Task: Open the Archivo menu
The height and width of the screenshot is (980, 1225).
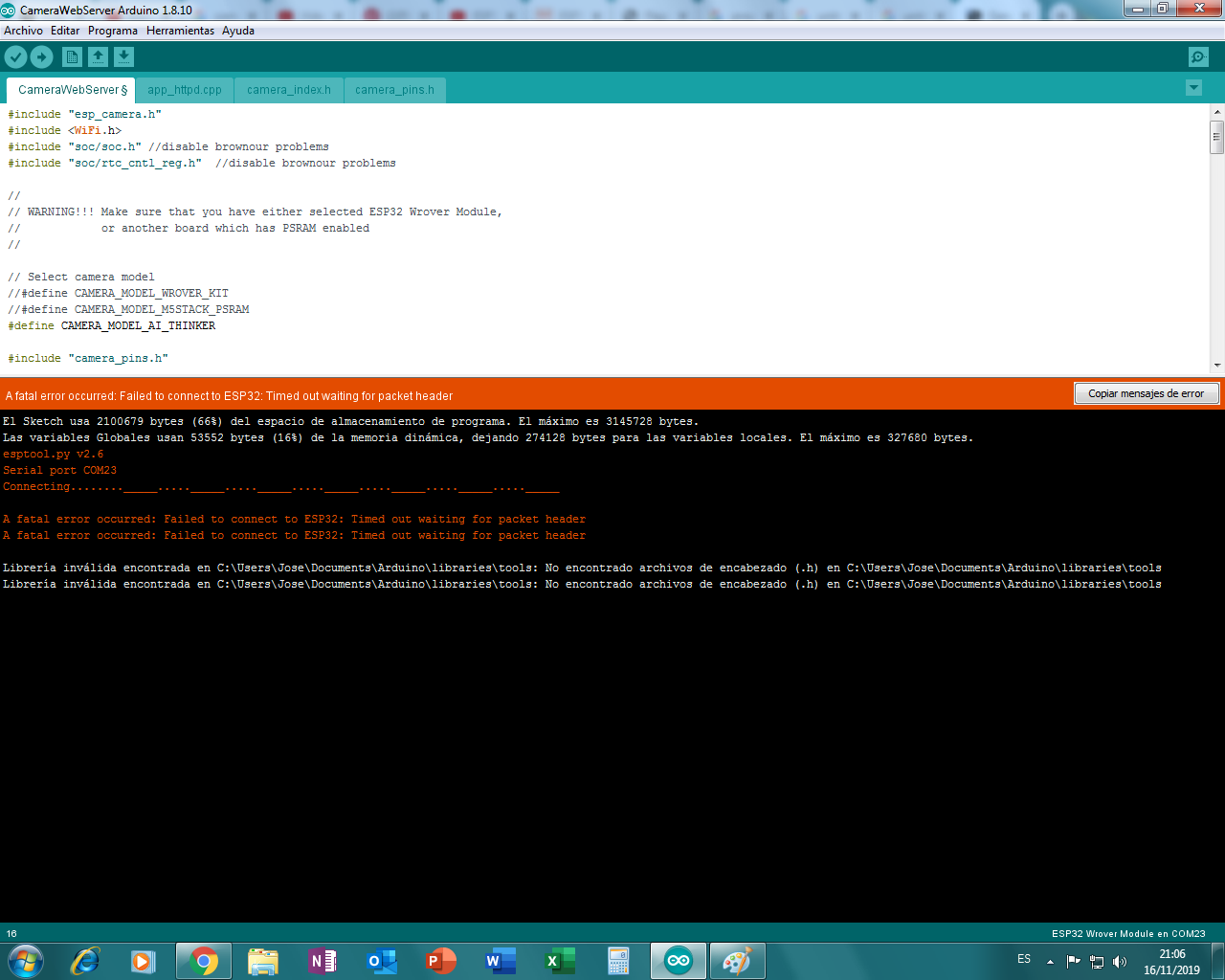Action: (x=23, y=31)
